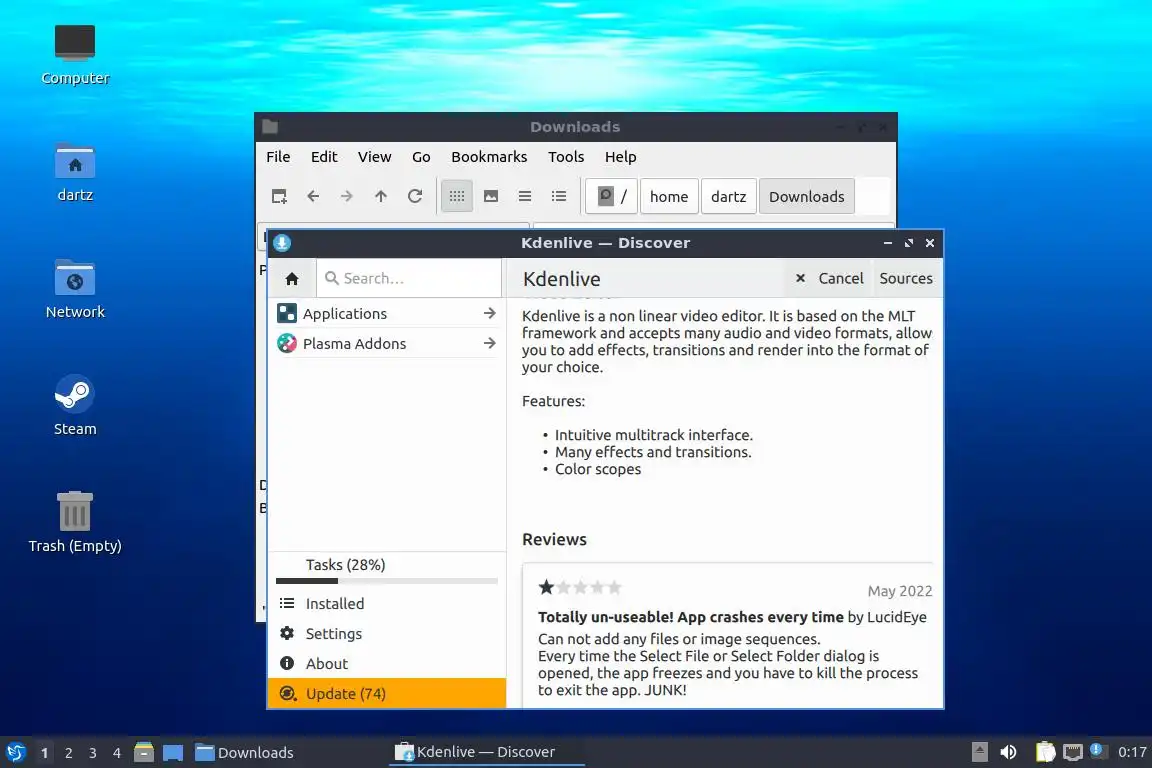
Task: Go back in the file manager
Action: pos(313,196)
